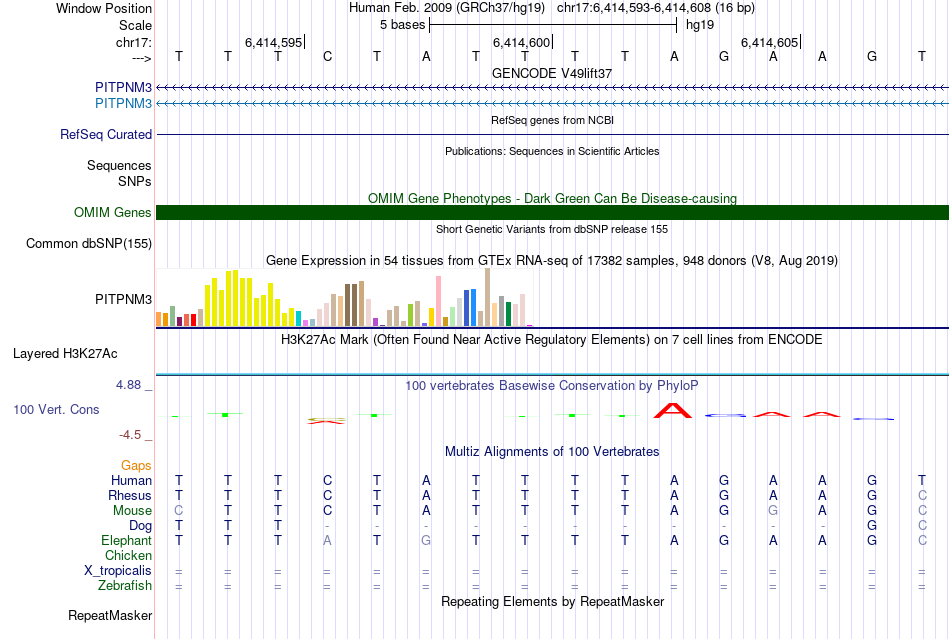Viewport: 950px width, 639px height.
Task: Select the RefSeq Curated track label
Action: pyautogui.click(x=105, y=134)
